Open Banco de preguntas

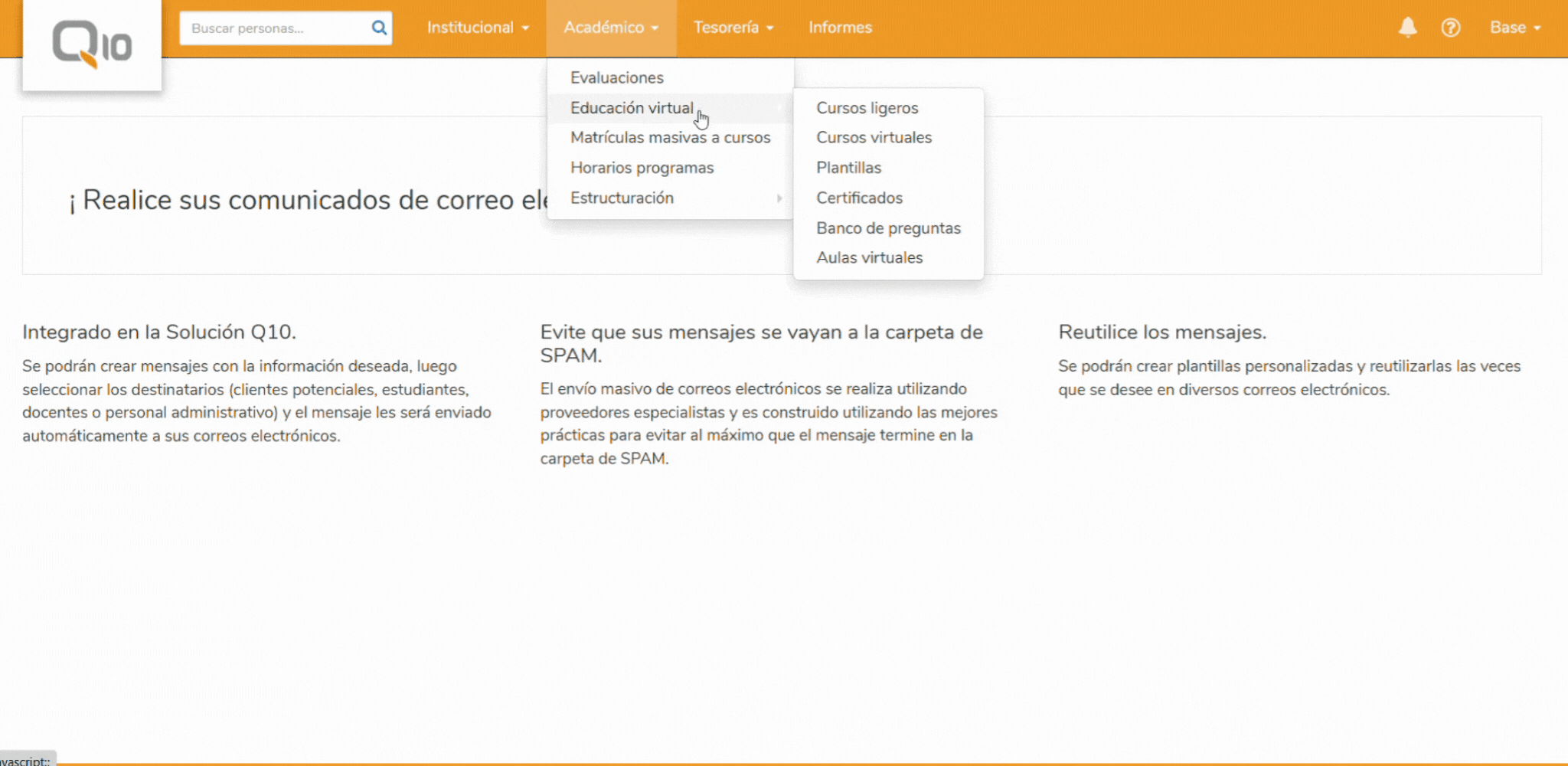888,228
